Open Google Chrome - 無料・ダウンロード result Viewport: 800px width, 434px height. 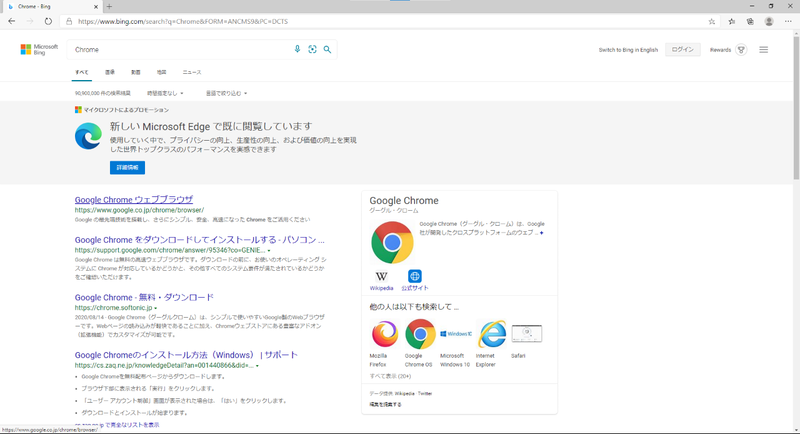coord(144,297)
